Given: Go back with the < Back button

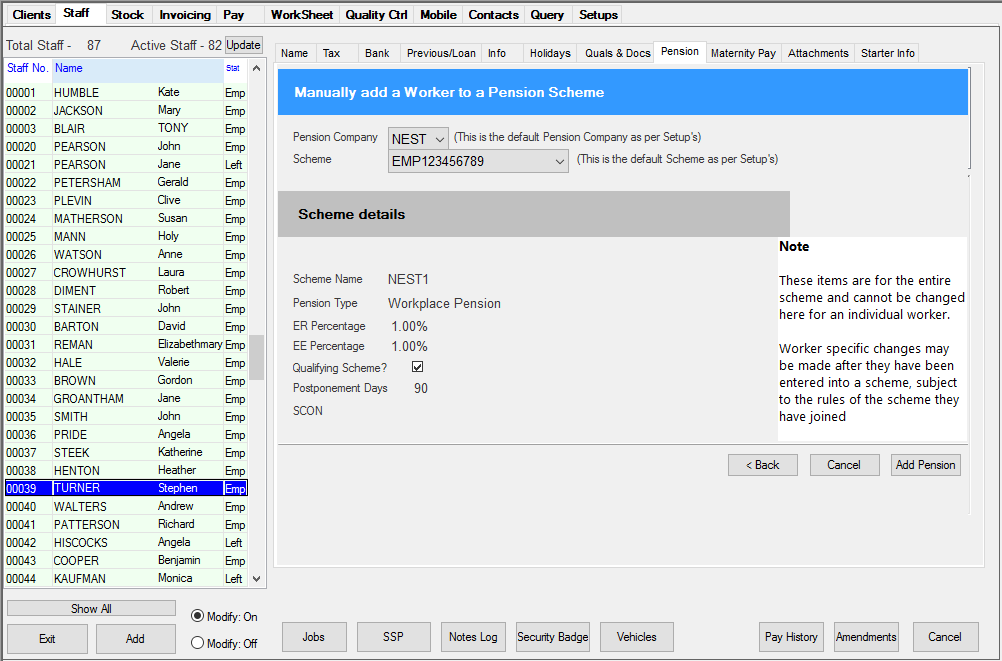Looking at the screenshot, I should [763, 465].
